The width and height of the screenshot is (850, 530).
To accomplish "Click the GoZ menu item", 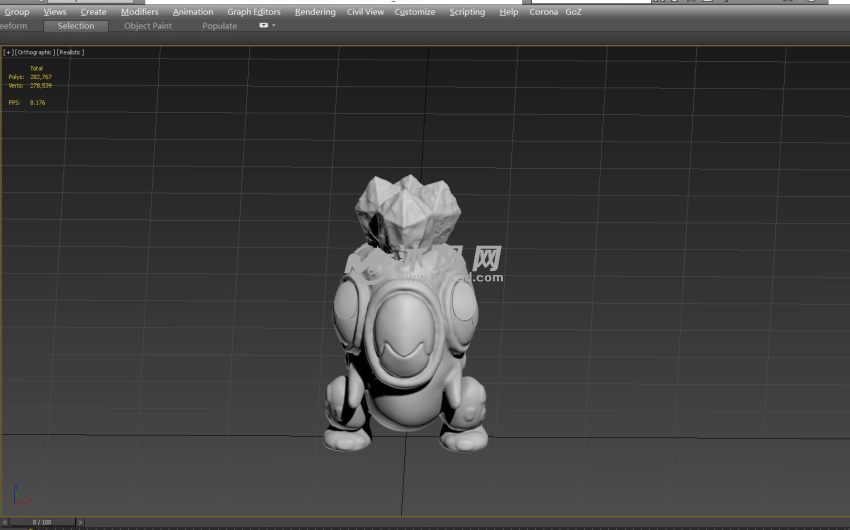I will click(x=573, y=12).
